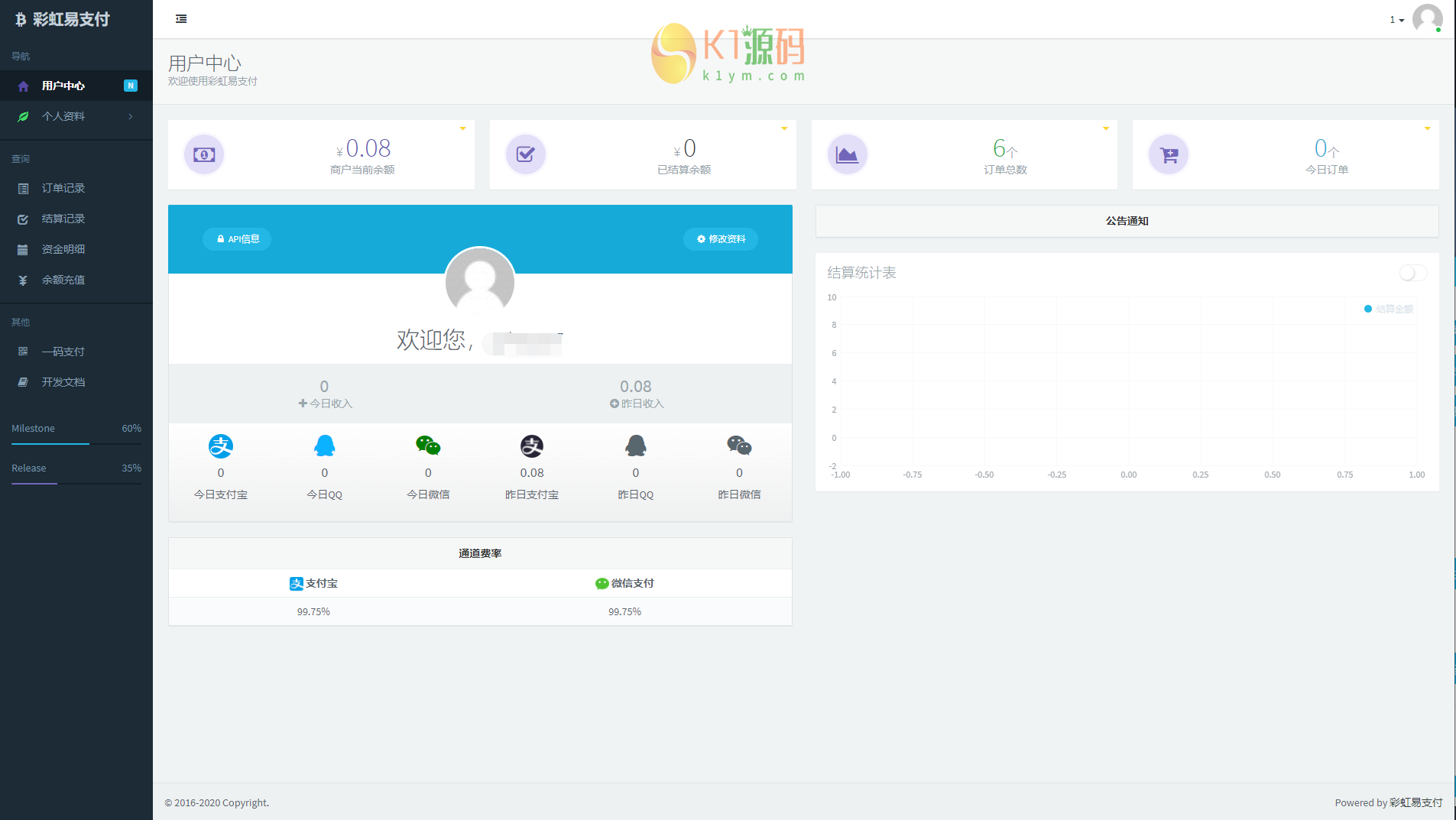Open the dropdown on 今日订单 card
This screenshot has width=1456, height=820.
(x=1426, y=128)
